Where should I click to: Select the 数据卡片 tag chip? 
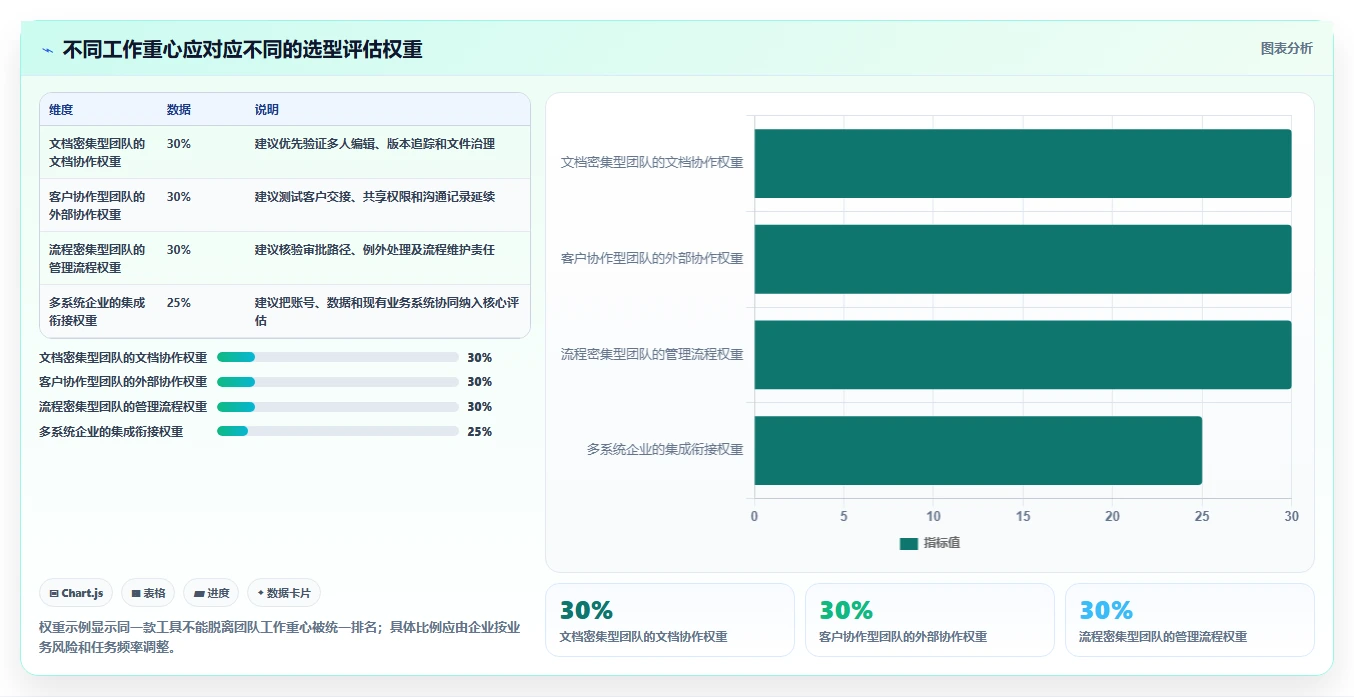click(x=284, y=593)
